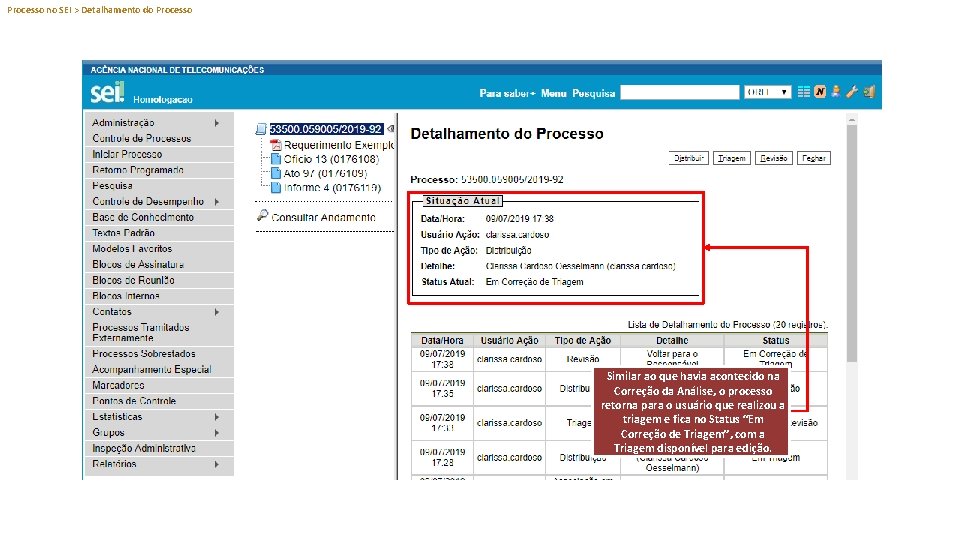Open Retorno Programado menu item
Image resolution: width=960 pixels, height=540 pixels.
coord(159,170)
